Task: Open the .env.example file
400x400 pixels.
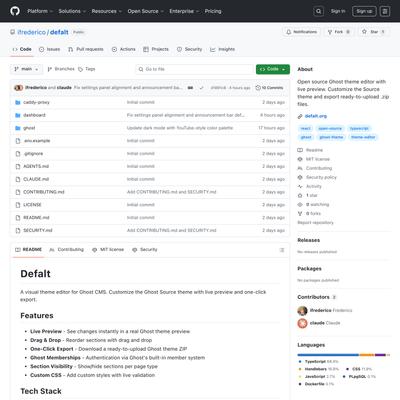Action: point(37,141)
